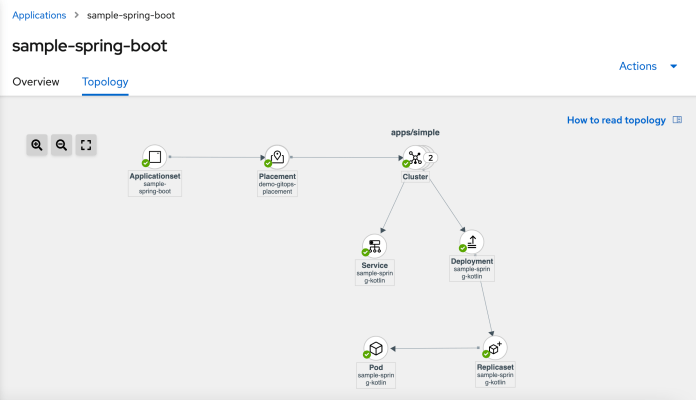Click the Placement demo-gitops-placement label

pyautogui.click(x=277, y=183)
